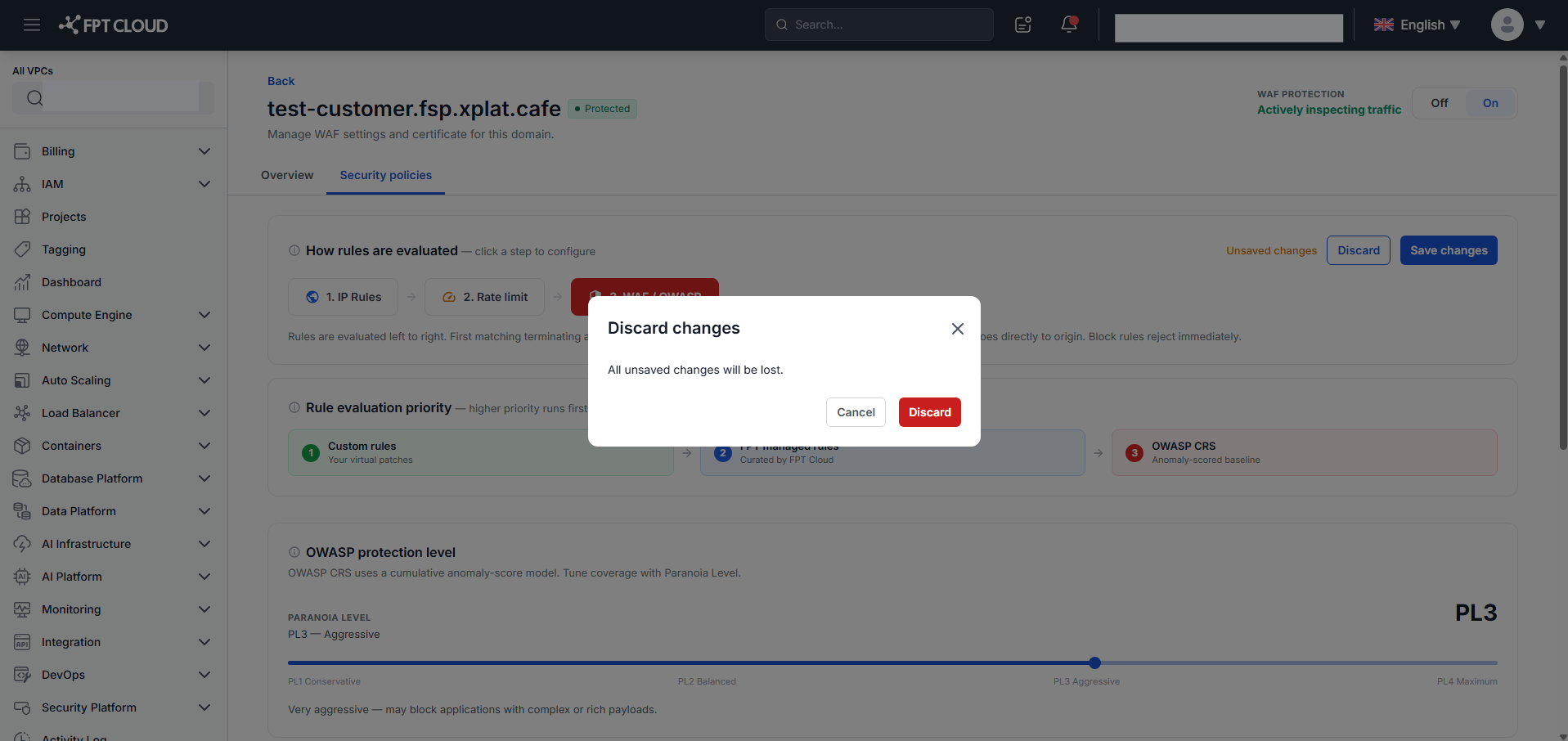Viewport: 1568px width, 741px height.
Task: Click the FPT Cloud logo
Action: [x=113, y=25]
